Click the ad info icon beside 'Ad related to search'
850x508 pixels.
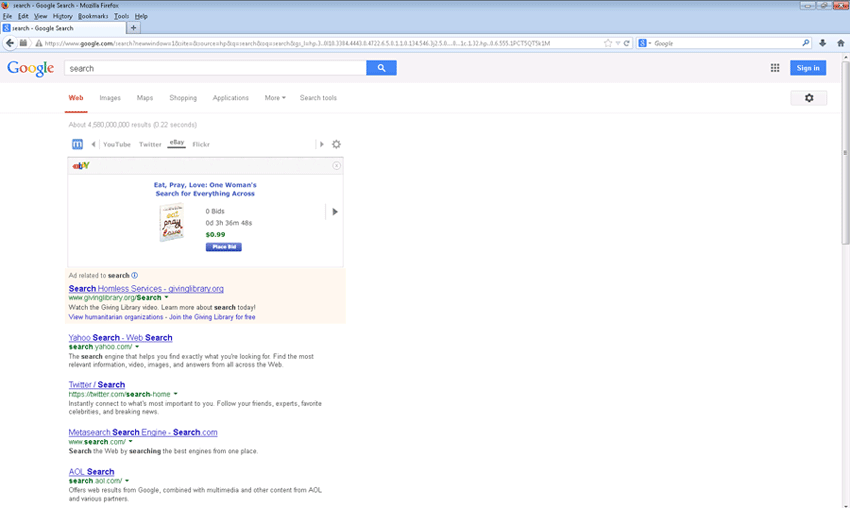pyautogui.click(x=135, y=275)
